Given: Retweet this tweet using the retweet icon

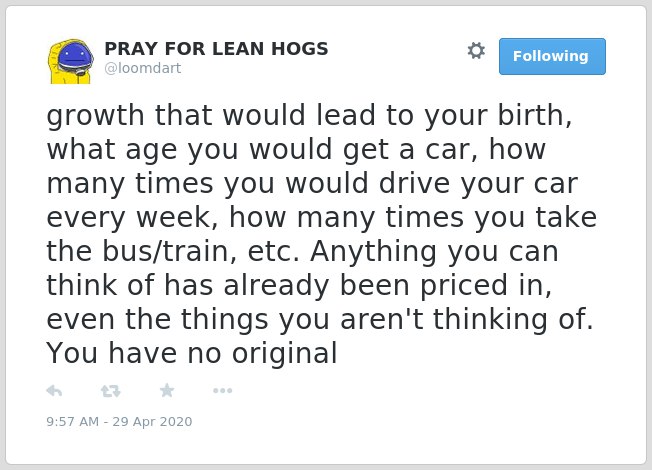Looking at the screenshot, I should pos(111,391).
